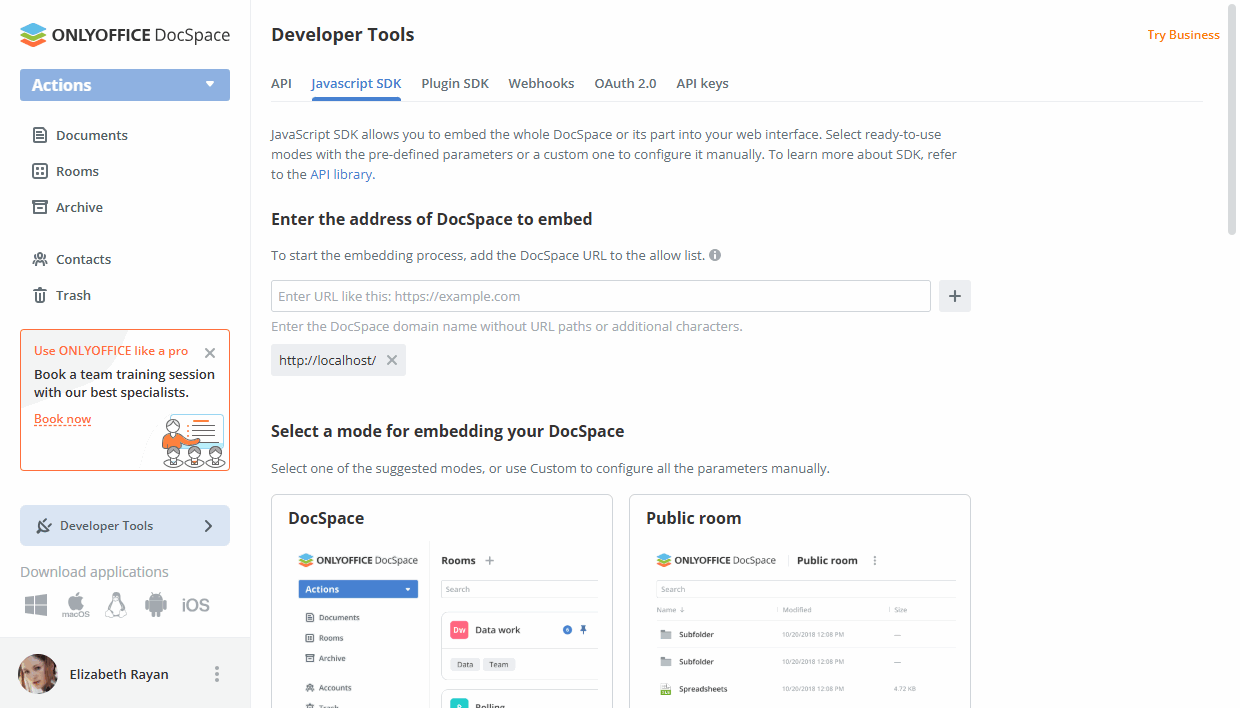The height and width of the screenshot is (708, 1240).
Task: Focus the DocSpace URL input field
Action: pos(601,296)
